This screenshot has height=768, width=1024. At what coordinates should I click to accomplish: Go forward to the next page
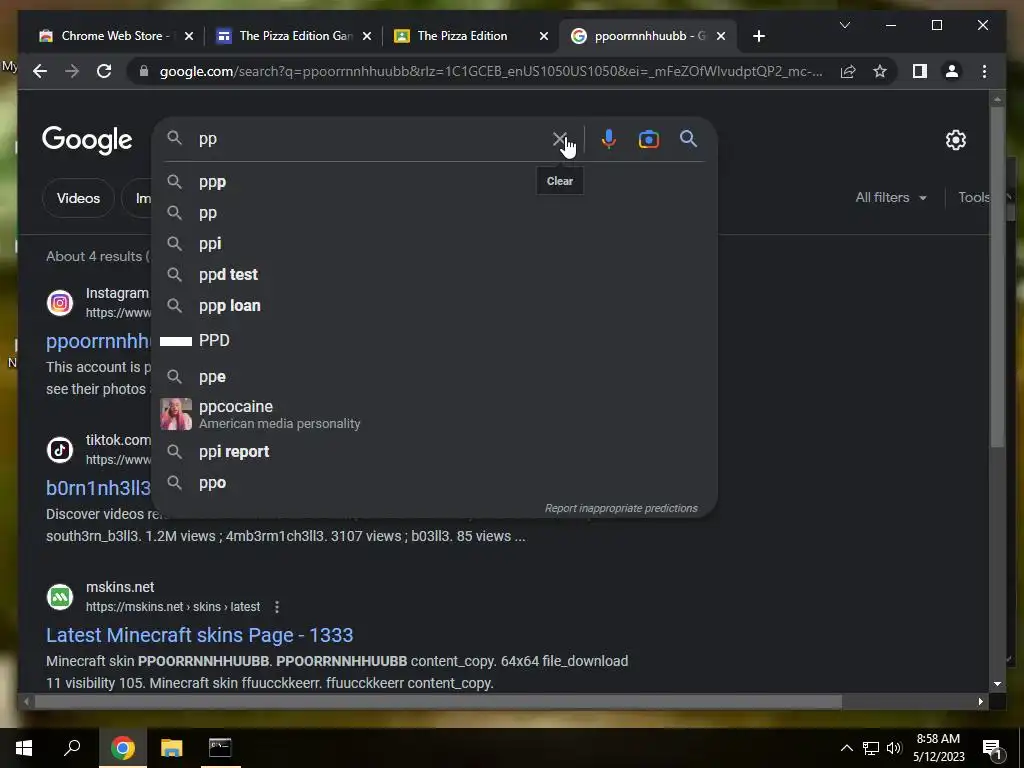[x=72, y=71]
